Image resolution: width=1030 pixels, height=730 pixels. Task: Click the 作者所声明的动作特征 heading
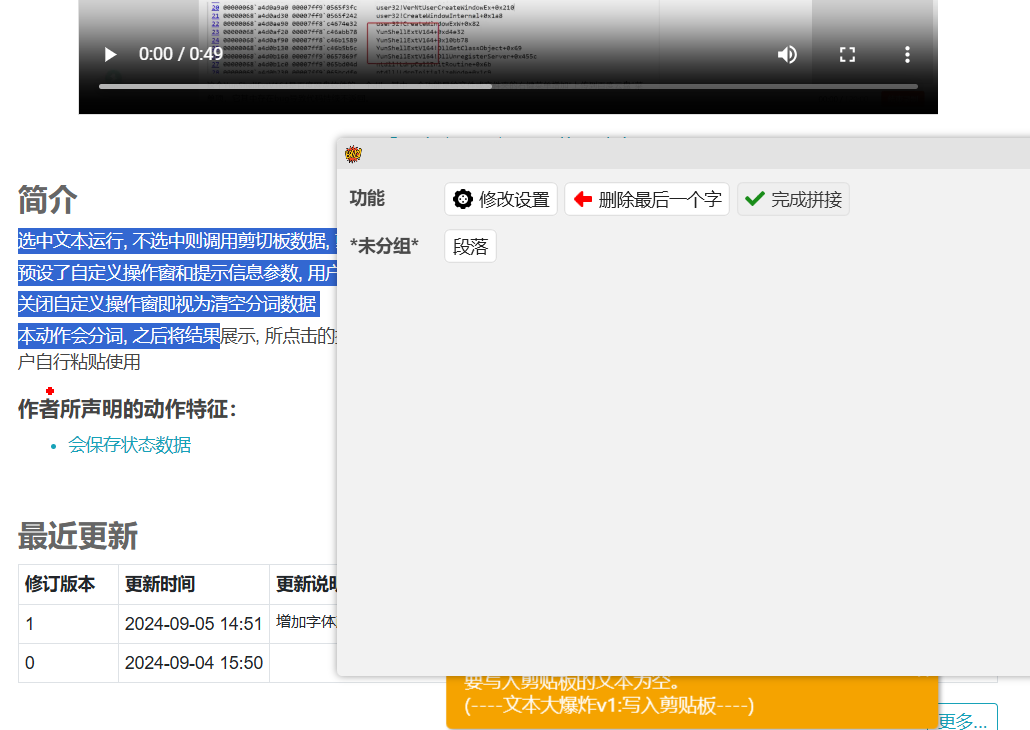(127, 409)
